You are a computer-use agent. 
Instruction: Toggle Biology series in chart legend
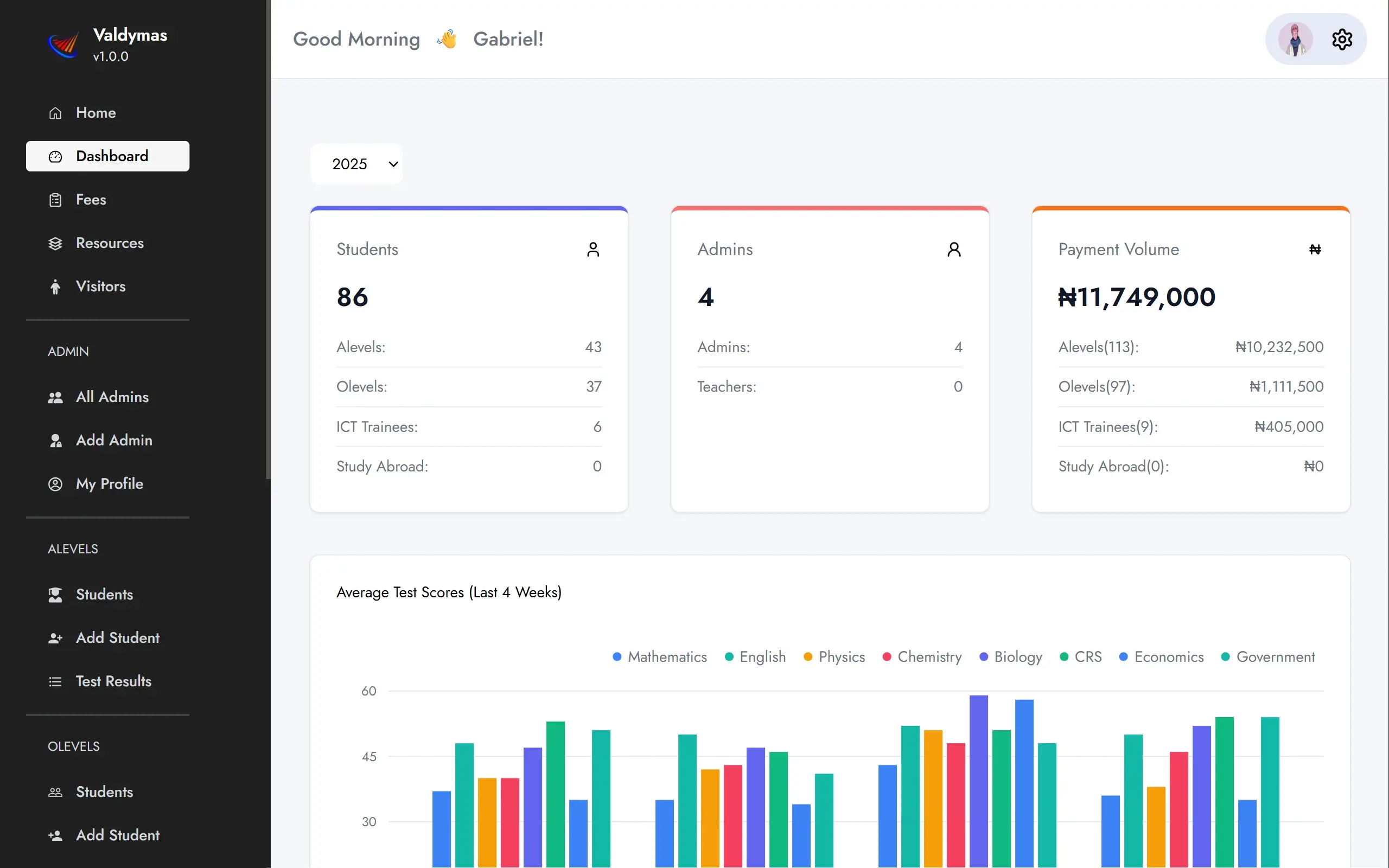pyautogui.click(x=1011, y=657)
